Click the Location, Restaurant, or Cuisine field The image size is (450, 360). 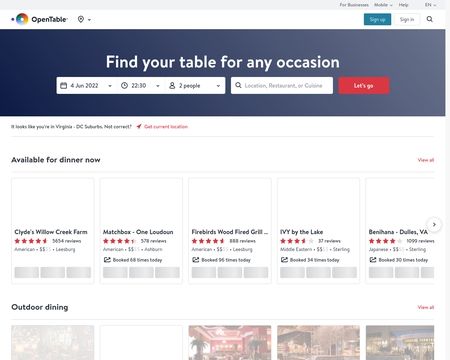point(282,86)
